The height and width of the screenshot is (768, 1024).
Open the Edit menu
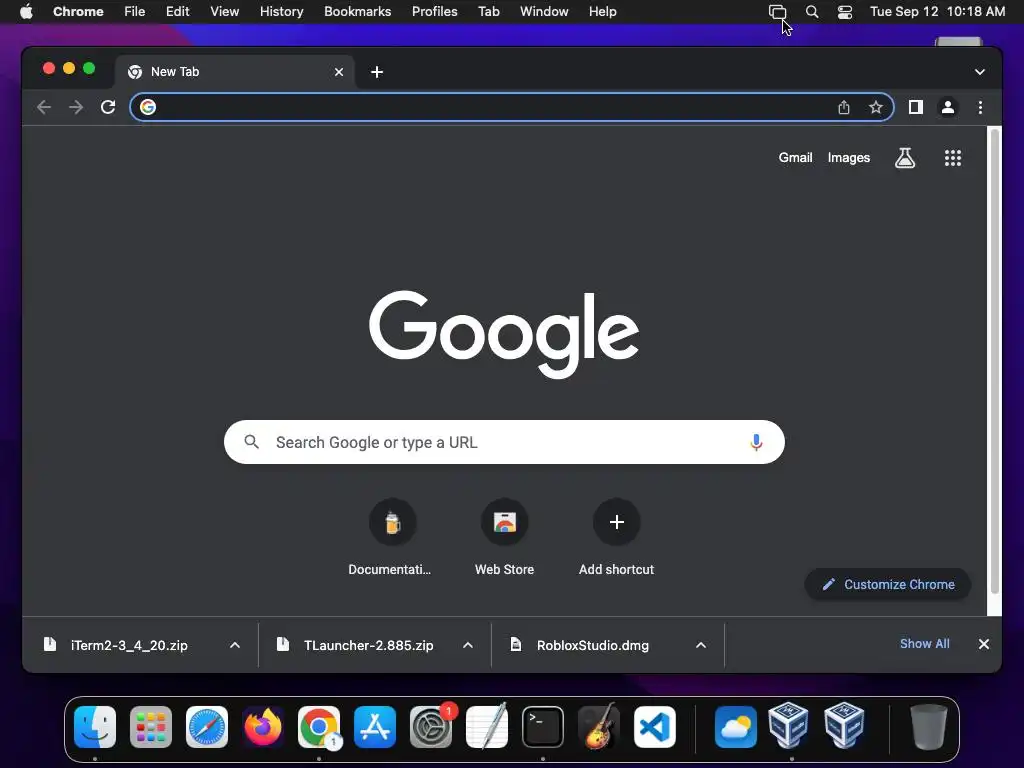(177, 12)
